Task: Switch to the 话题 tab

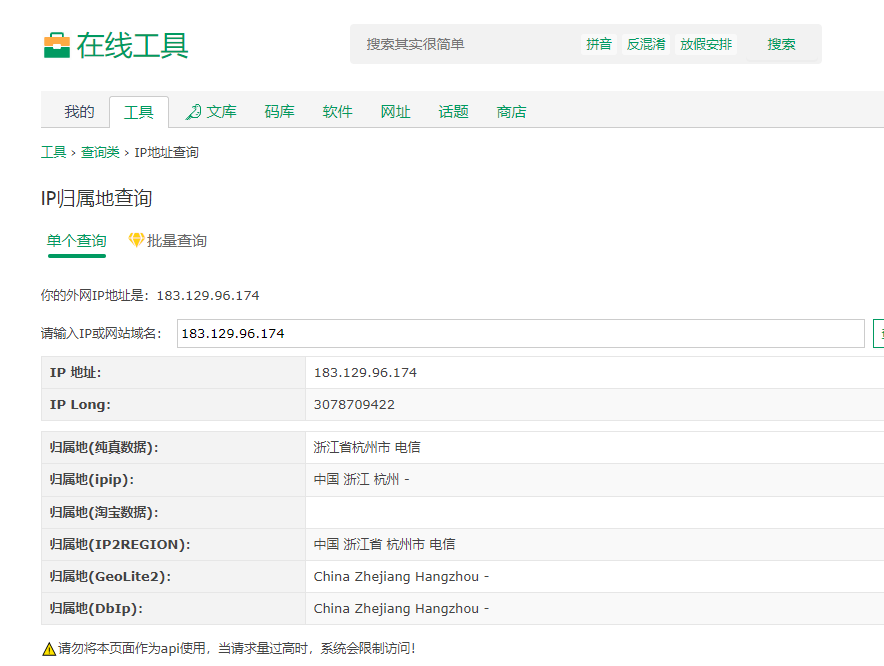Action: click(x=454, y=112)
